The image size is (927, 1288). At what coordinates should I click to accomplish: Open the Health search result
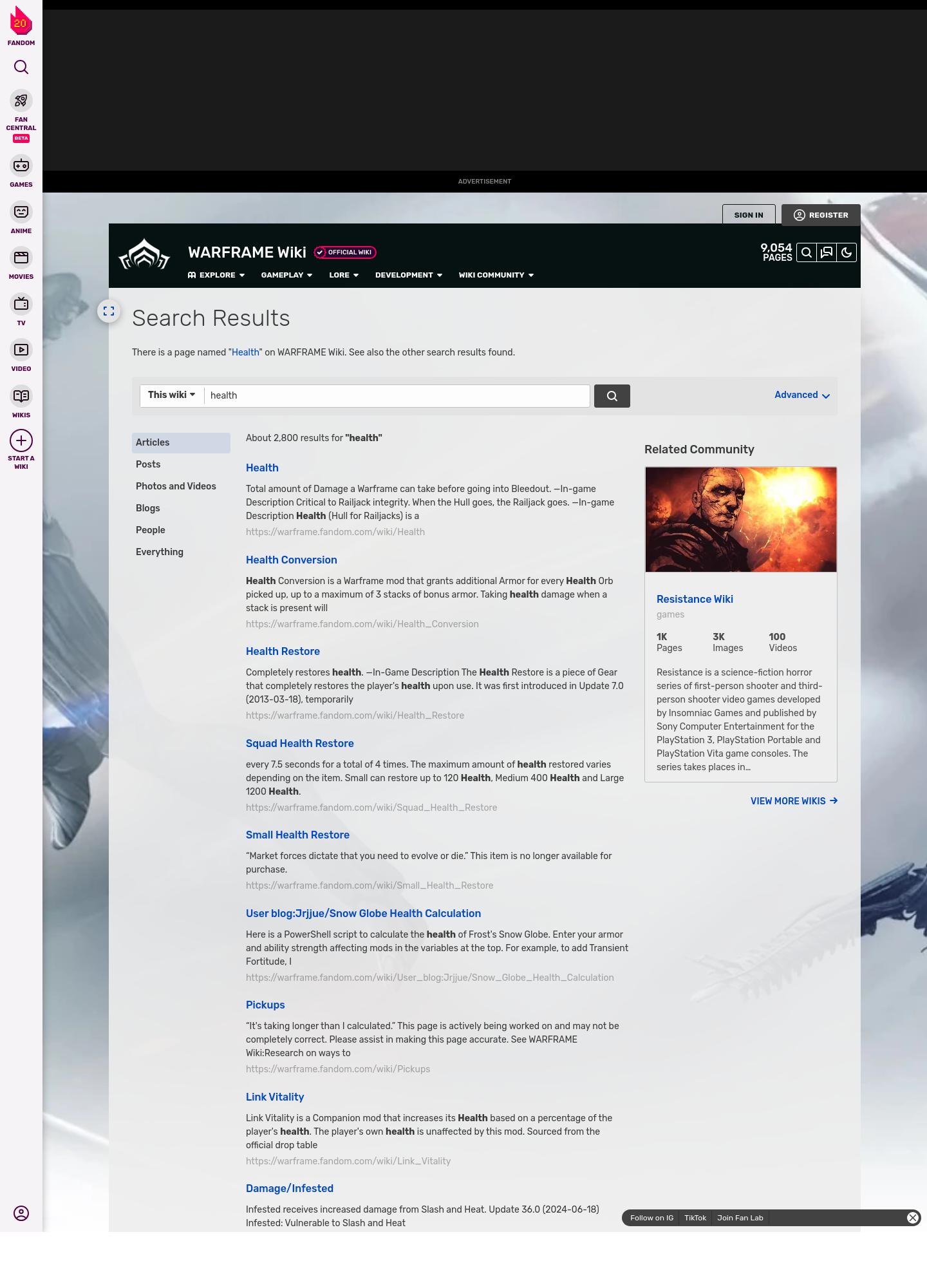(x=262, y=468)
